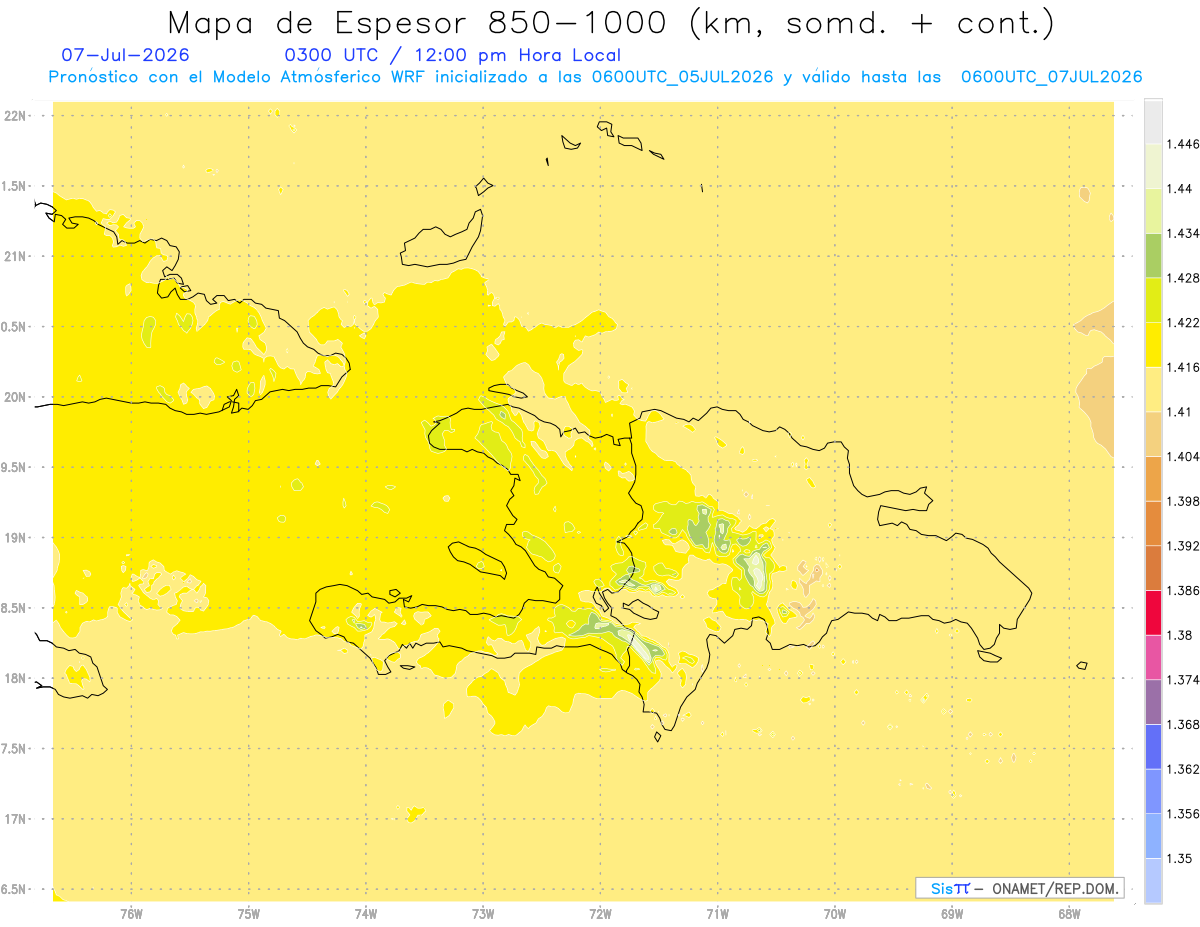Click the 1.374 colorbar value
Screen dimensions: 1200x927
pos(1183,679)
